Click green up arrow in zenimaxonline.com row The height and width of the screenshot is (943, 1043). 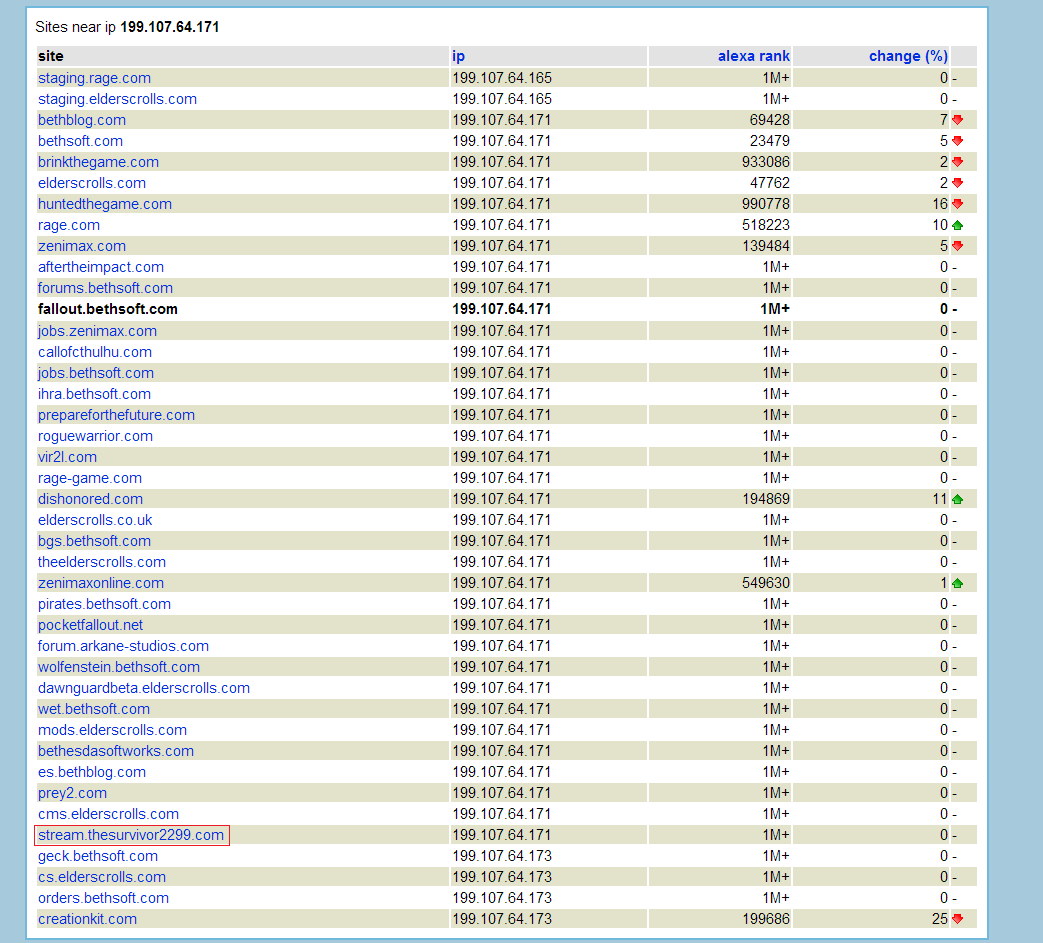click(958, 583)
